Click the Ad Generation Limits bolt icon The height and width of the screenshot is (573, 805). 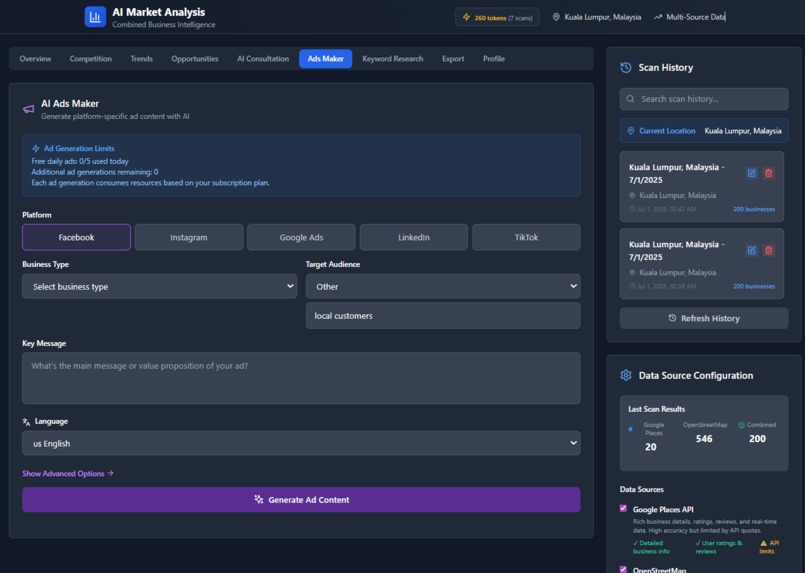35,148
